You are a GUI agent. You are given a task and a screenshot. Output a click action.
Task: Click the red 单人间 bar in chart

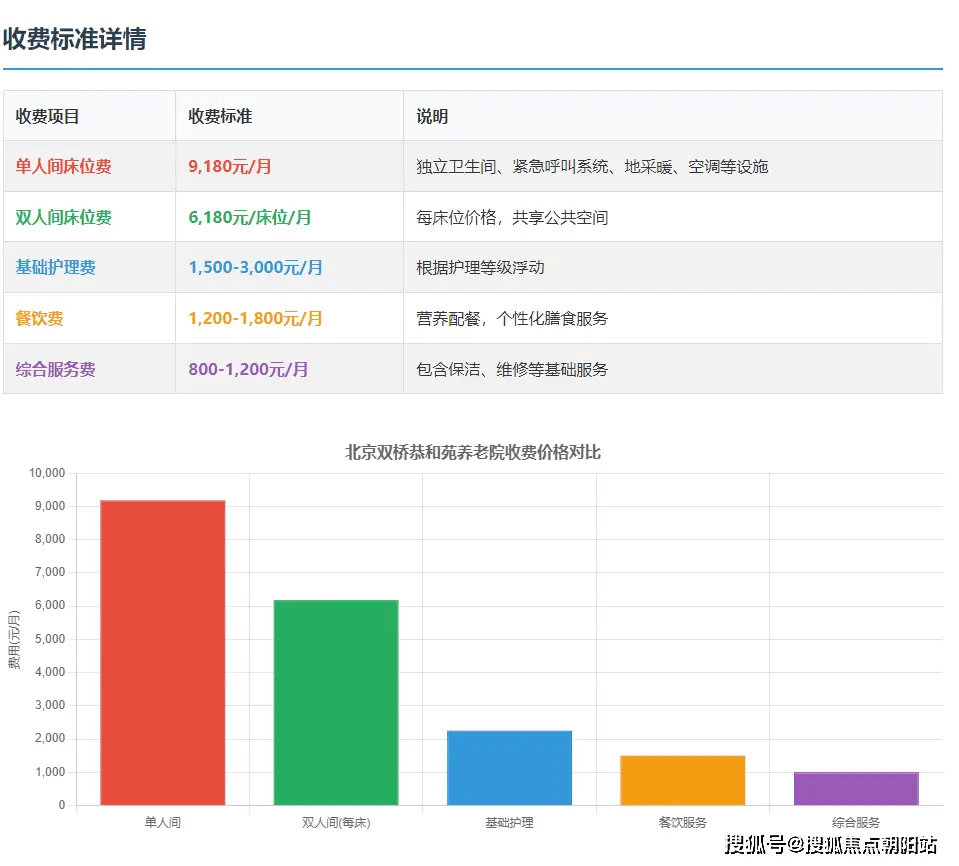click(162, 652)
